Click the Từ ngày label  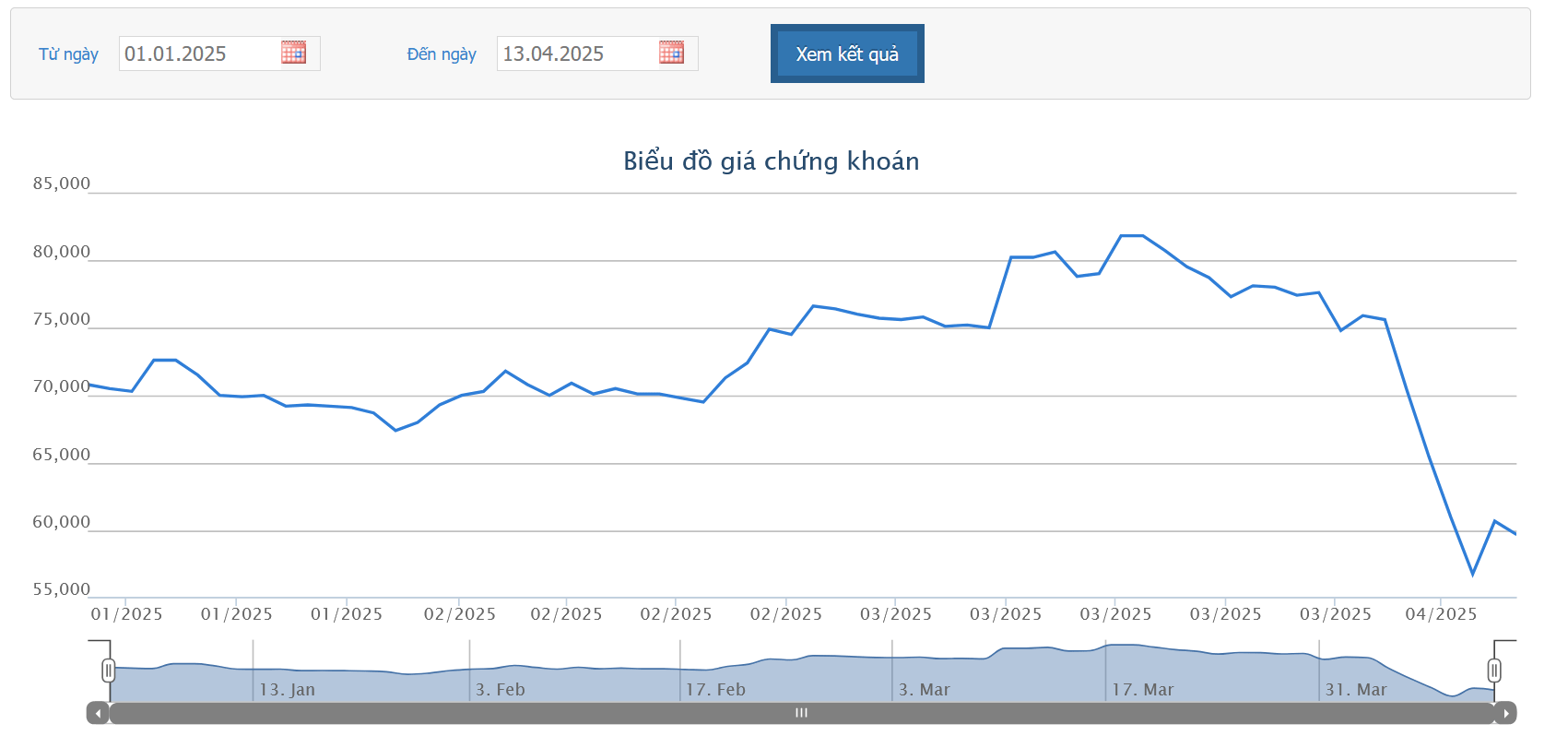coord(68,54)
